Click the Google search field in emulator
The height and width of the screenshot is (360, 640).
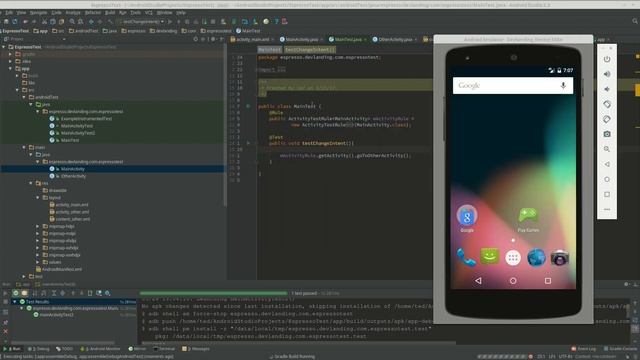pyautogui.click(x=513, y=86)
